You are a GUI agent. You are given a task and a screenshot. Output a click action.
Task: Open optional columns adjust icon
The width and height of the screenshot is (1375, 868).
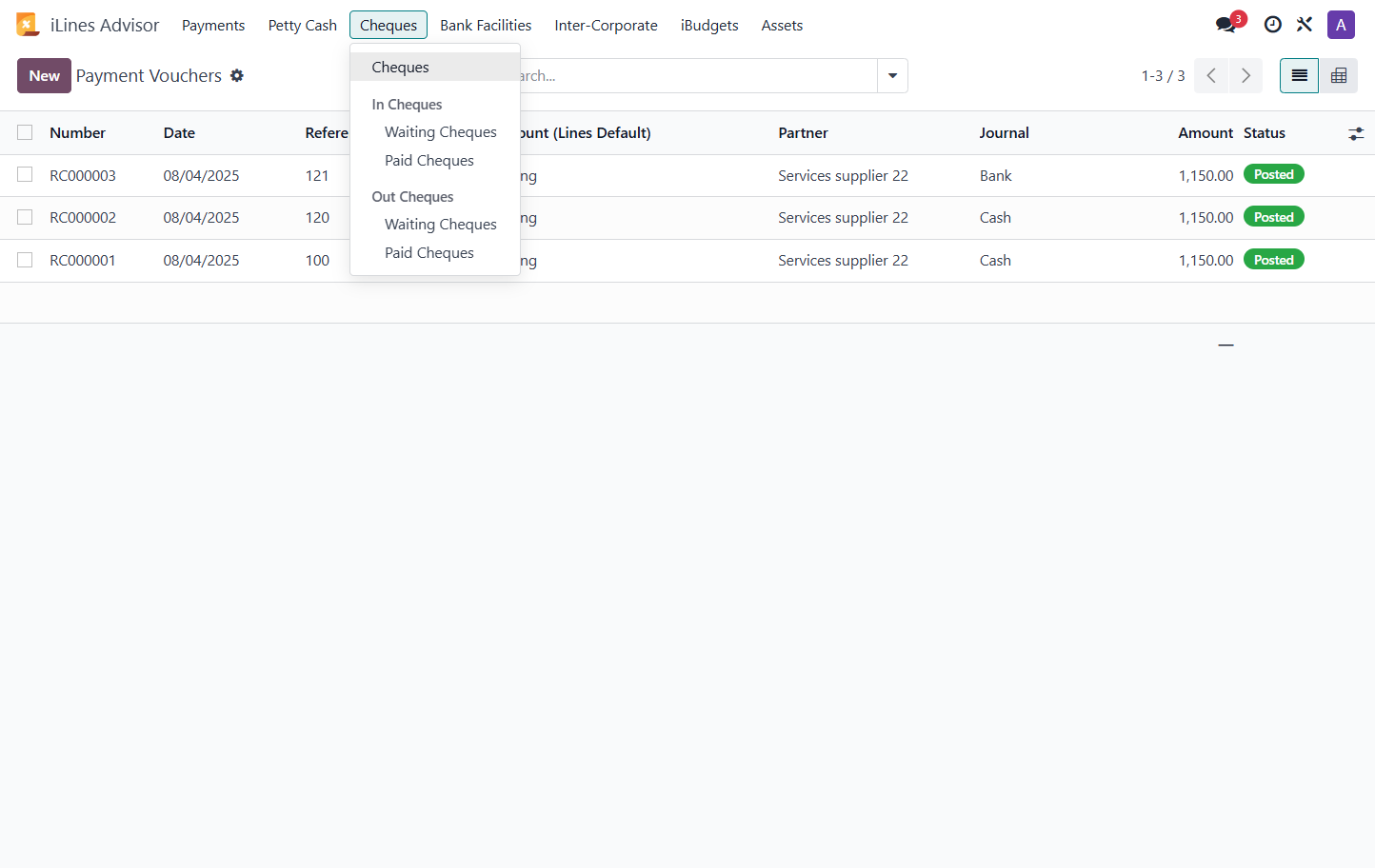click(x=1356, y=134)
